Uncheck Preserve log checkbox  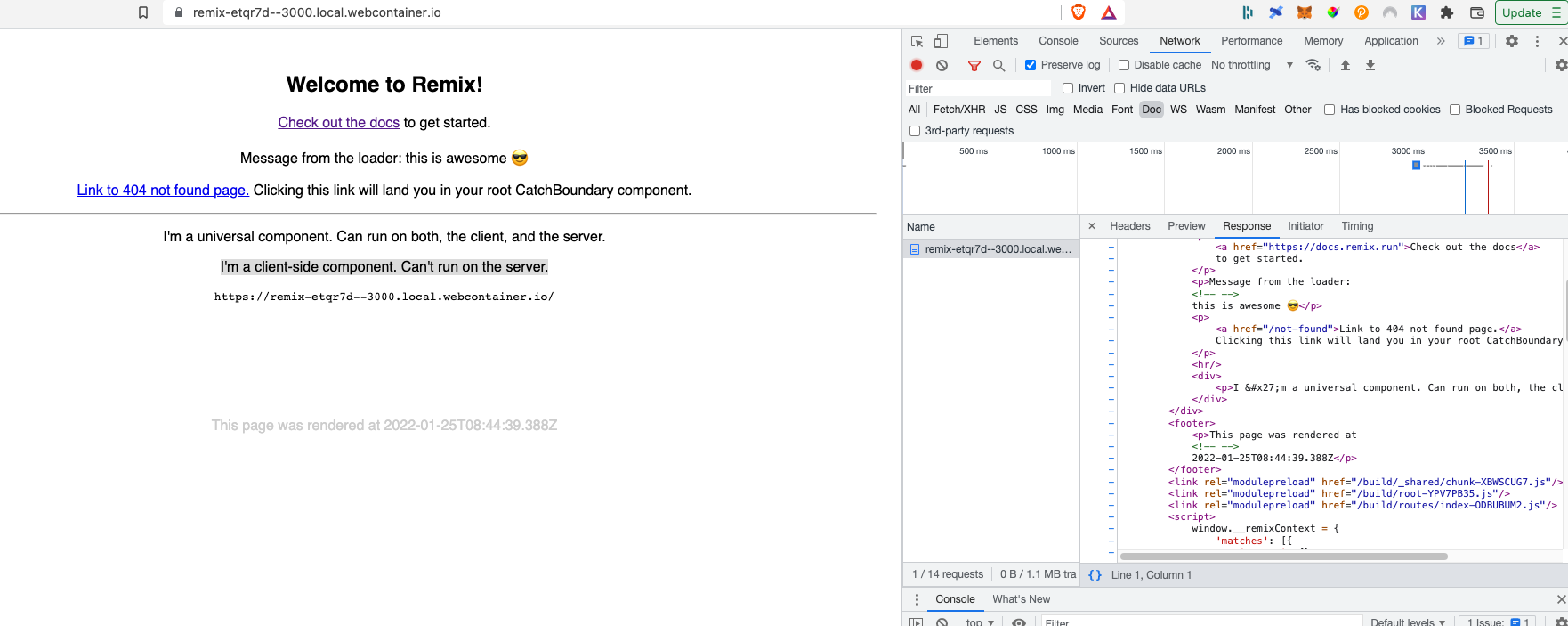1031,65
